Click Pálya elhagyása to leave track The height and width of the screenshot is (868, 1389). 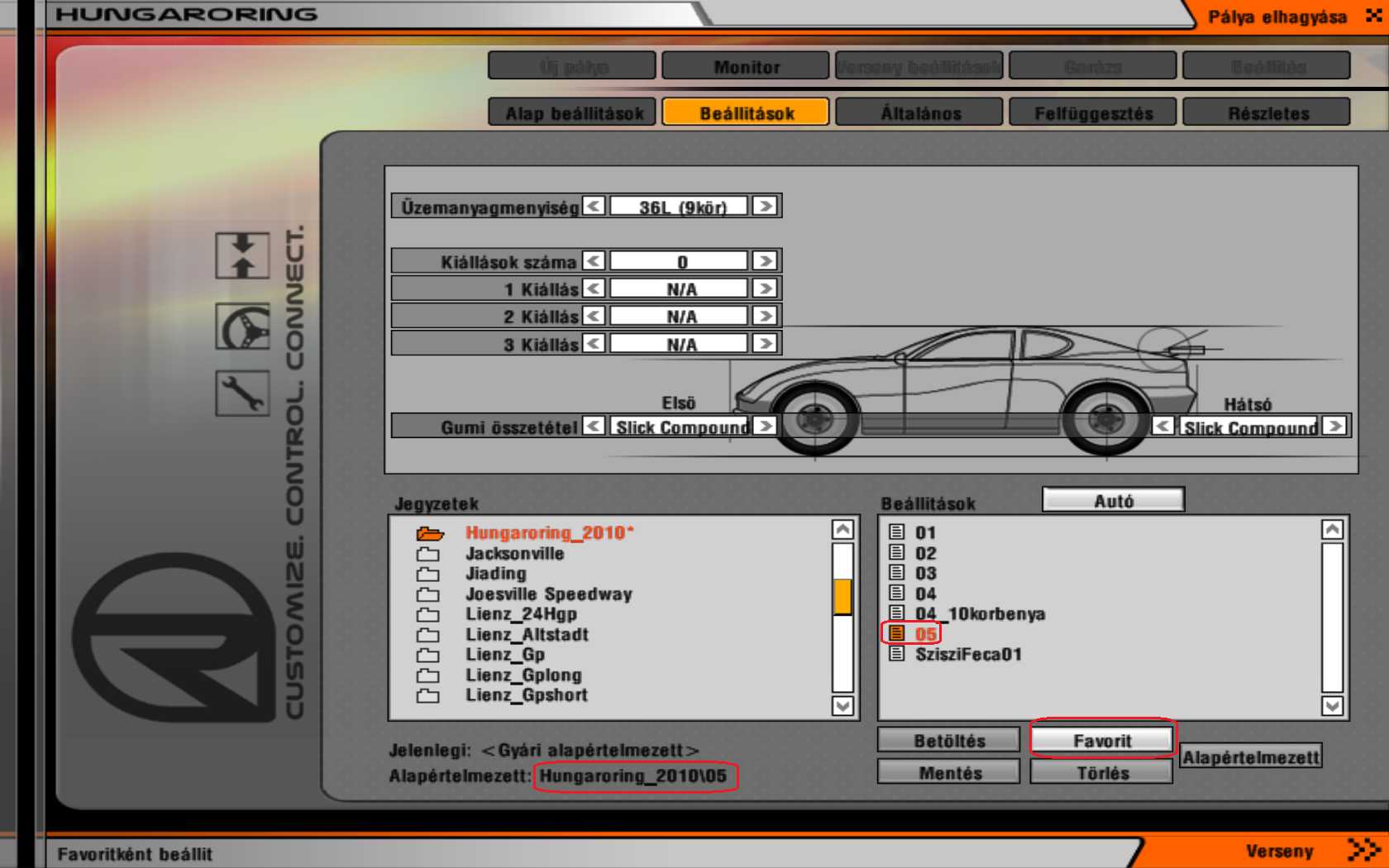[x=1277, y=17]
